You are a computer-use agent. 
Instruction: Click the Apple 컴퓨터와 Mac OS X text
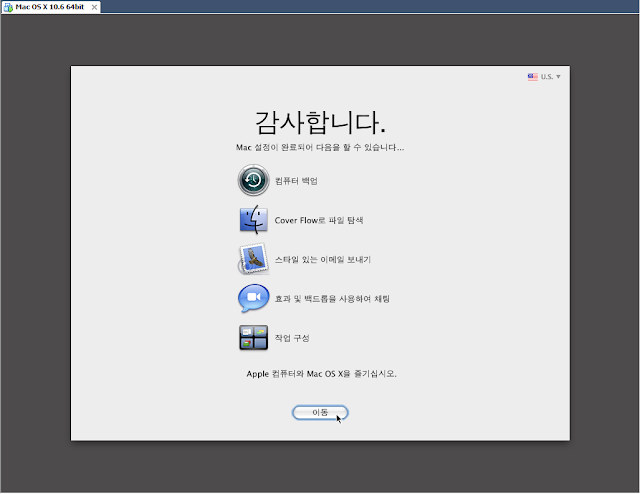321,374
